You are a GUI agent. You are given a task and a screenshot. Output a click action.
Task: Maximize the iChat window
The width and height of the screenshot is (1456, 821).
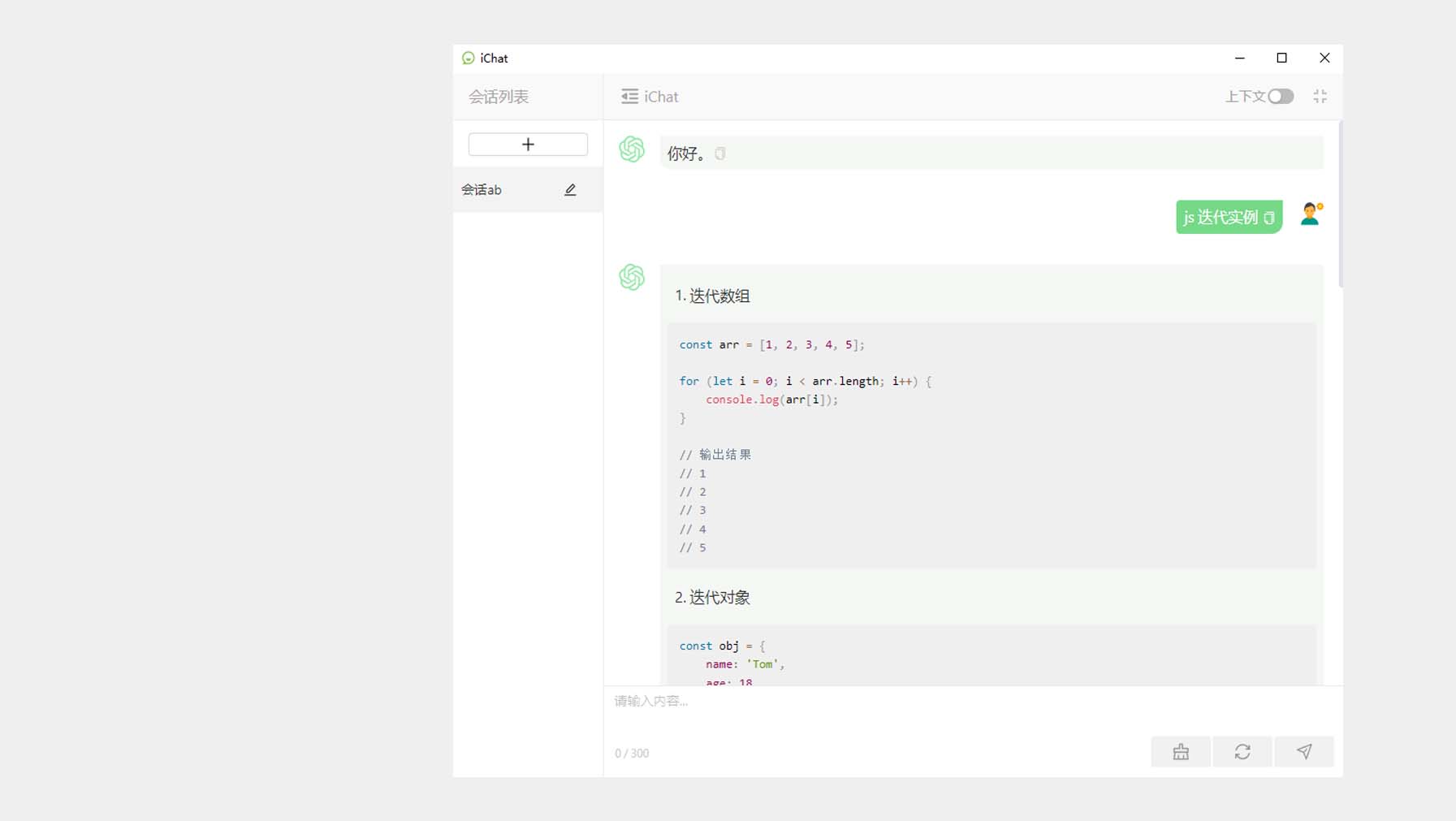click(1281, 58)
